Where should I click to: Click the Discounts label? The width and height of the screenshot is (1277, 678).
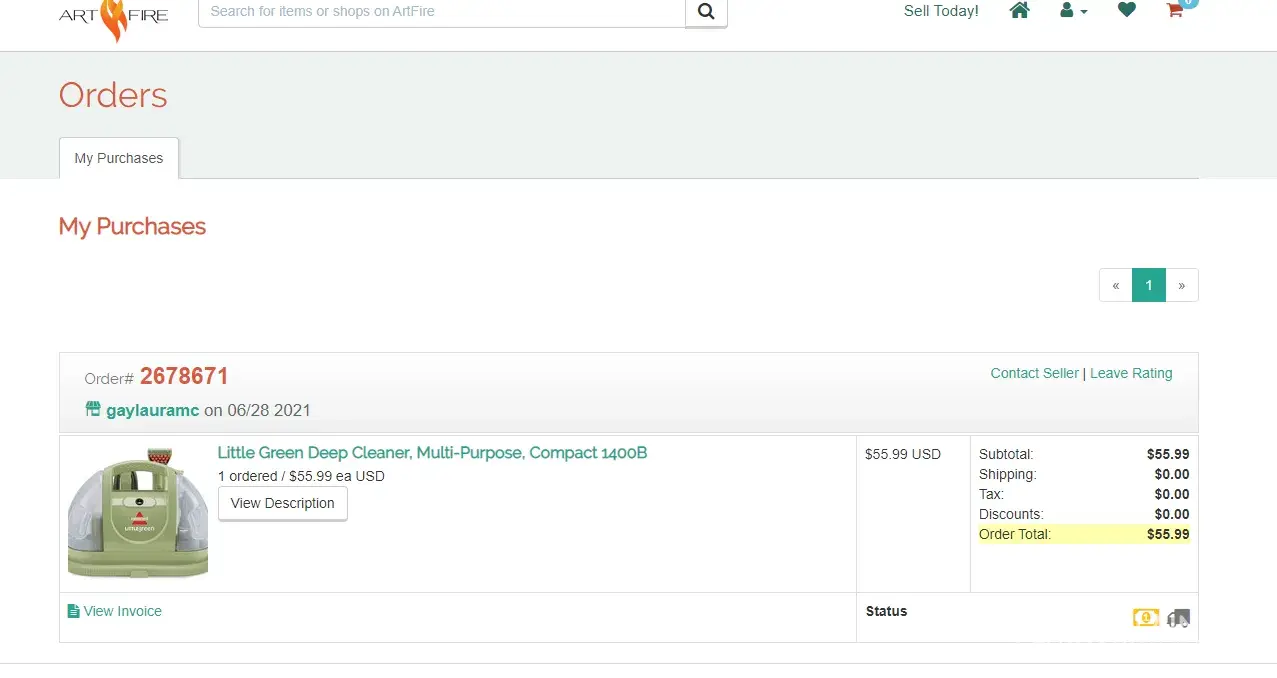coord(1011,514)
